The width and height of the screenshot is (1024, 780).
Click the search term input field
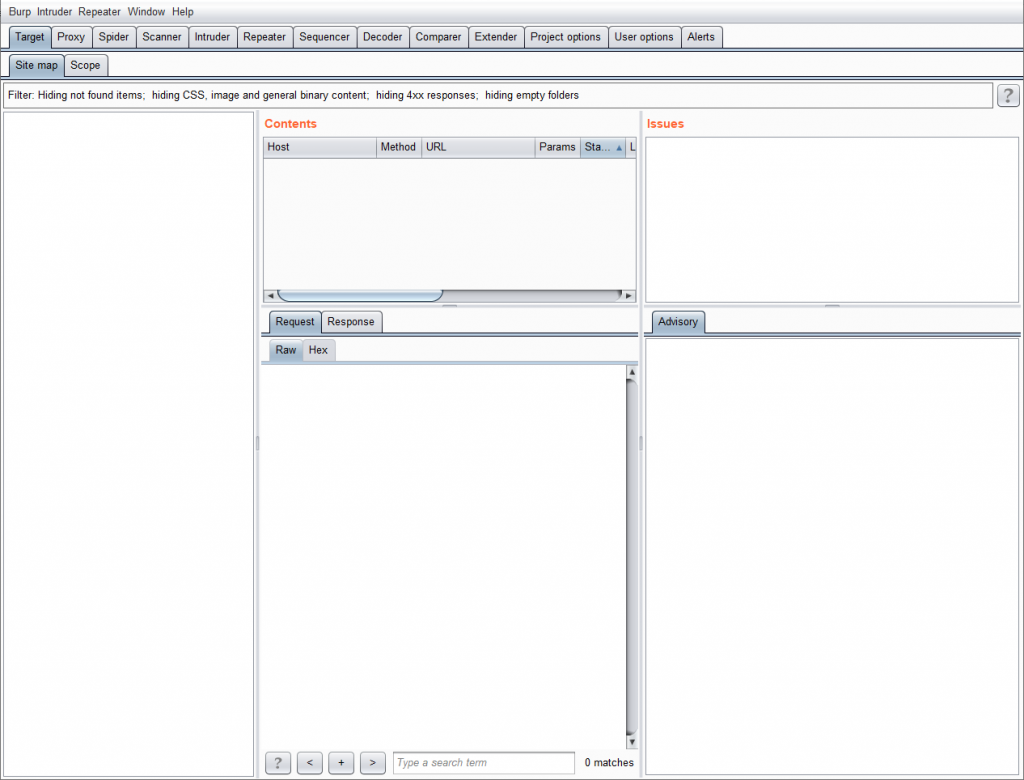pos(484,762)
